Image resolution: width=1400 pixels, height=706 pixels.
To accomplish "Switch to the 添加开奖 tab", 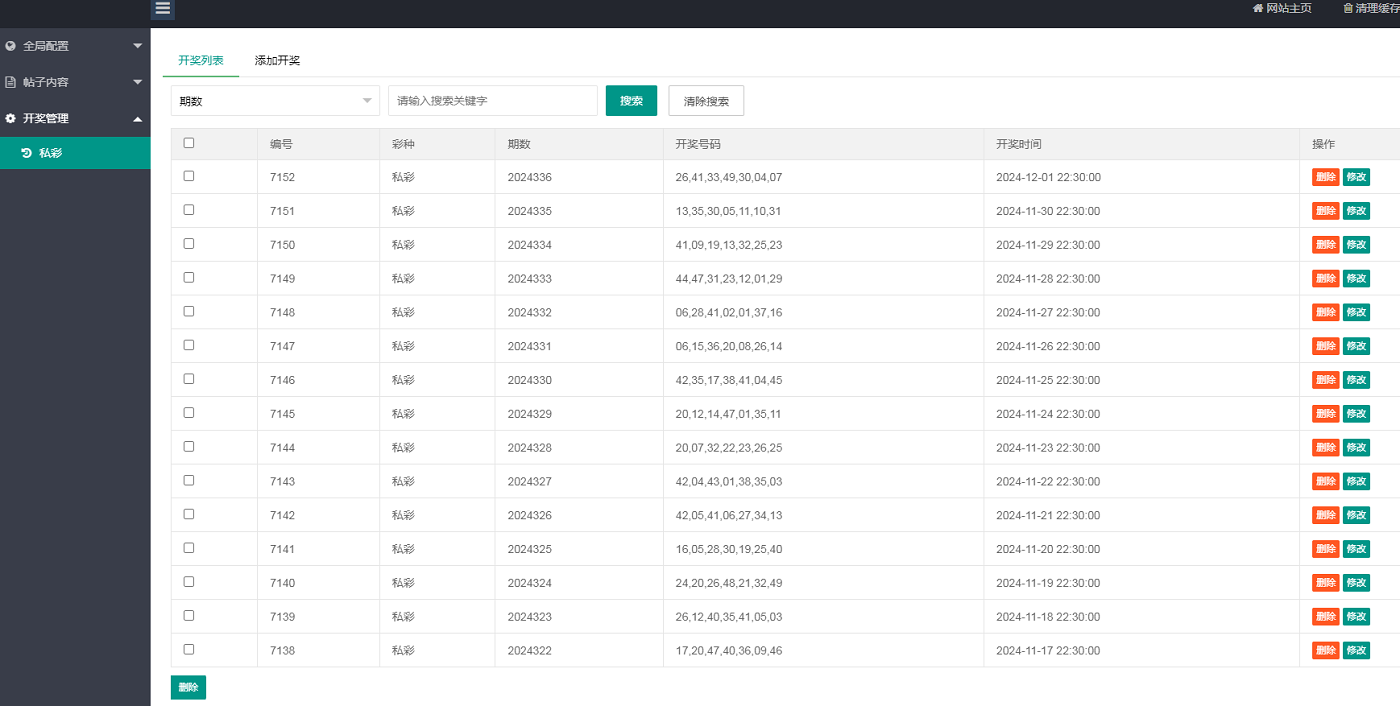I will click(277, 60).
